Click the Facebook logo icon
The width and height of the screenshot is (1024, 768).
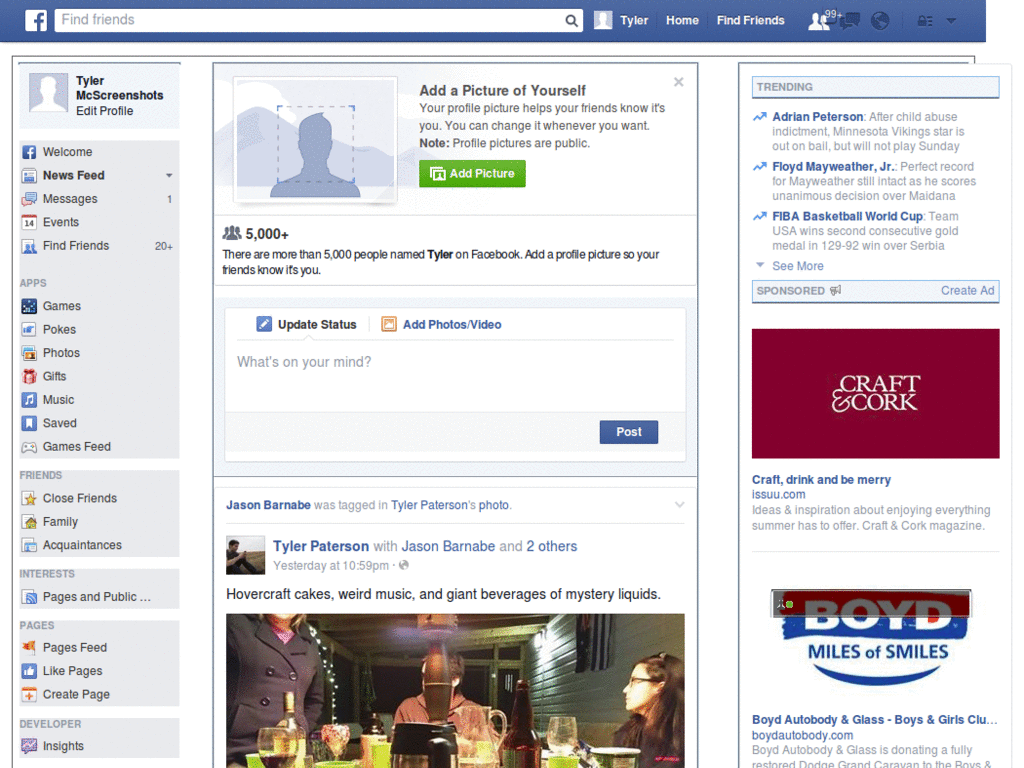point(36,20)
